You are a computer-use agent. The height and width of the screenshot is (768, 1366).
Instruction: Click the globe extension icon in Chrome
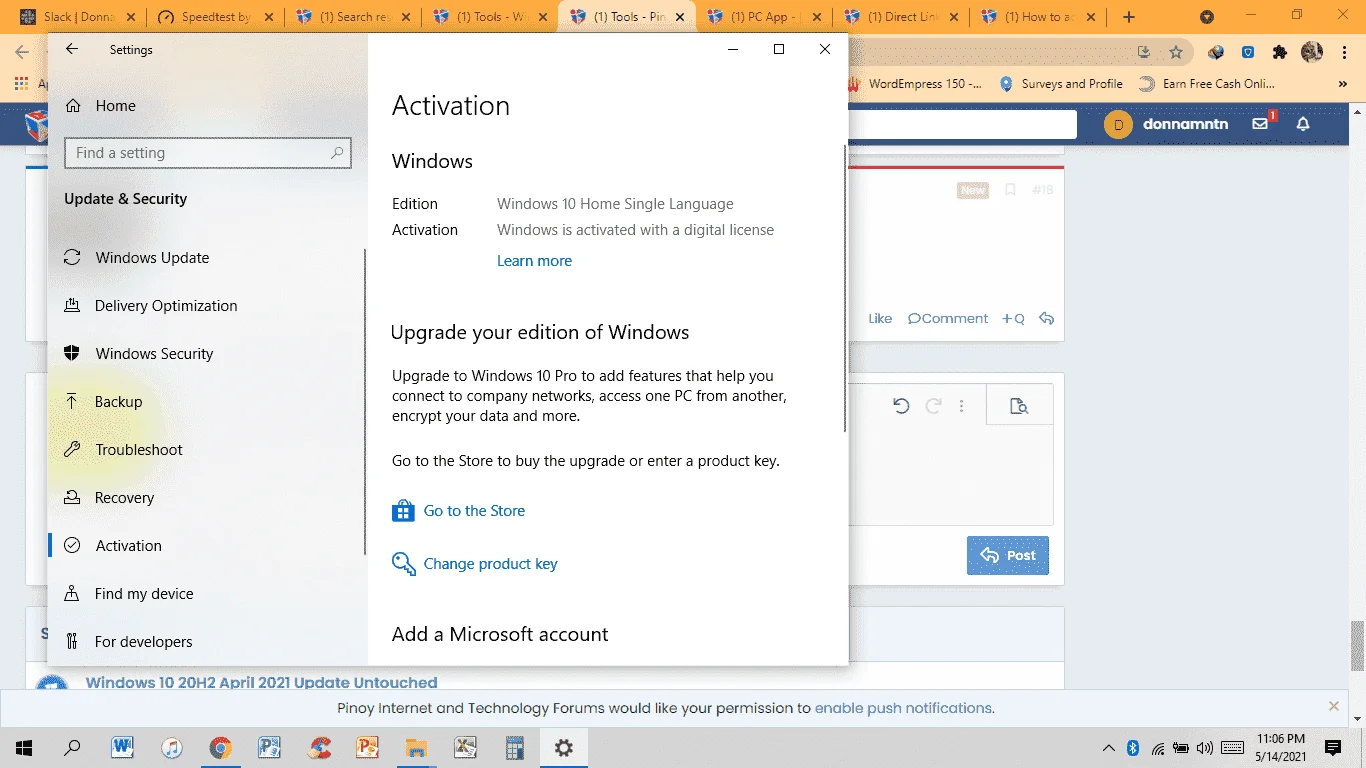(1216, 52)
